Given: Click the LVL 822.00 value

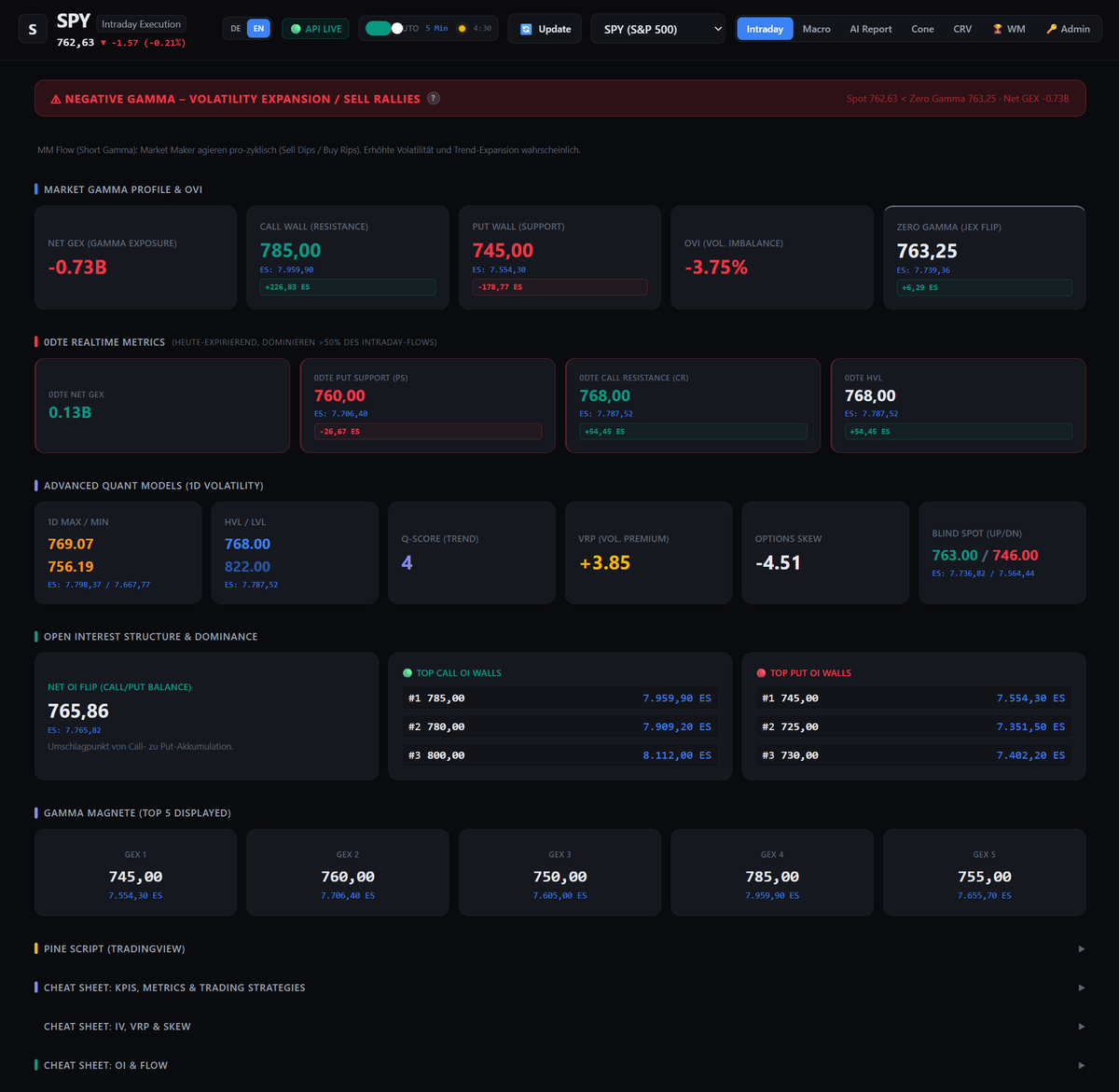Looking at the screenshot, I should tap(247, 566).
